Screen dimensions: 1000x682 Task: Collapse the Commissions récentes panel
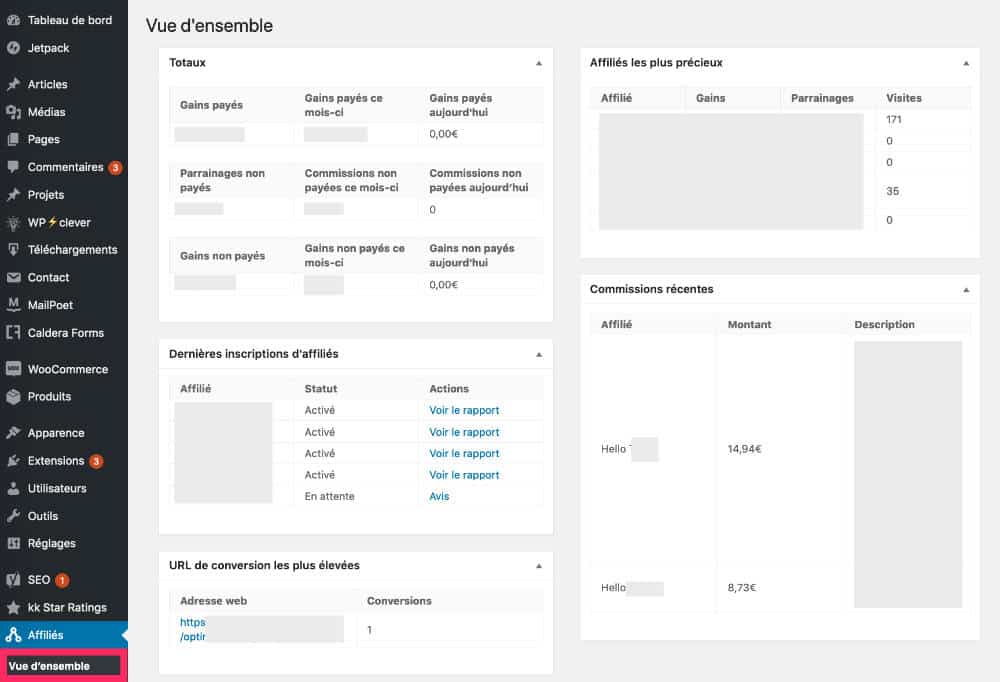click(x=965, y=290)
